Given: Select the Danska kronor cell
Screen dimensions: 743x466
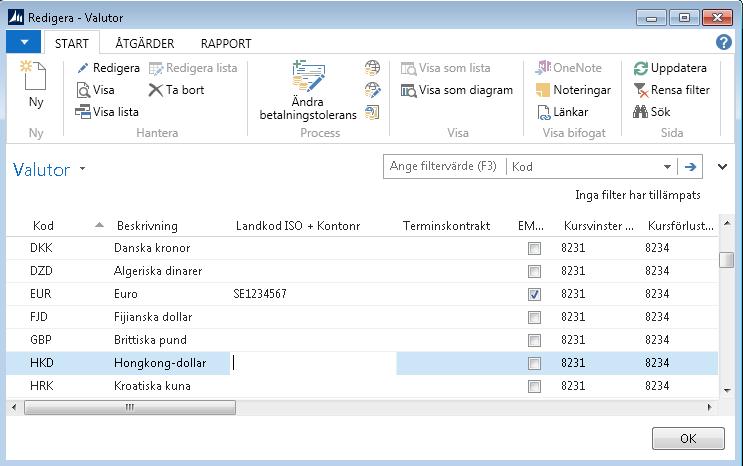Looking at the screenshot, I should 152,248.
